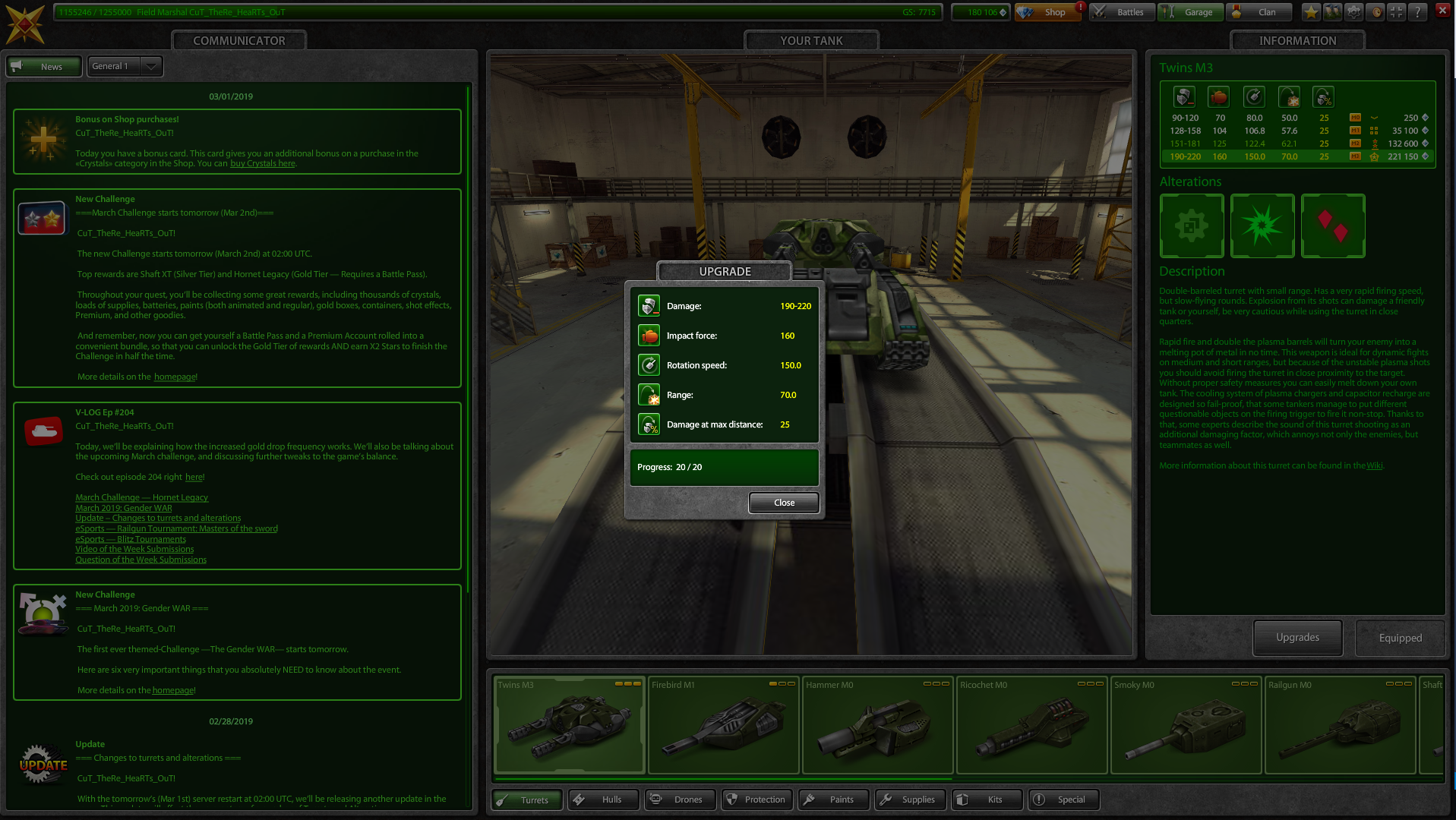Open 'eSports — Blitz Tournaments' link

click(131, 539)
